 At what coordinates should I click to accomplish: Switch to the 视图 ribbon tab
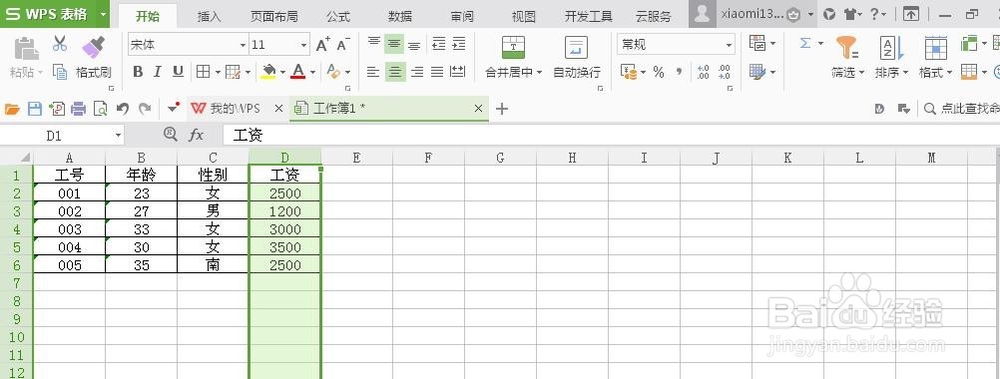[x=524, y=17]
